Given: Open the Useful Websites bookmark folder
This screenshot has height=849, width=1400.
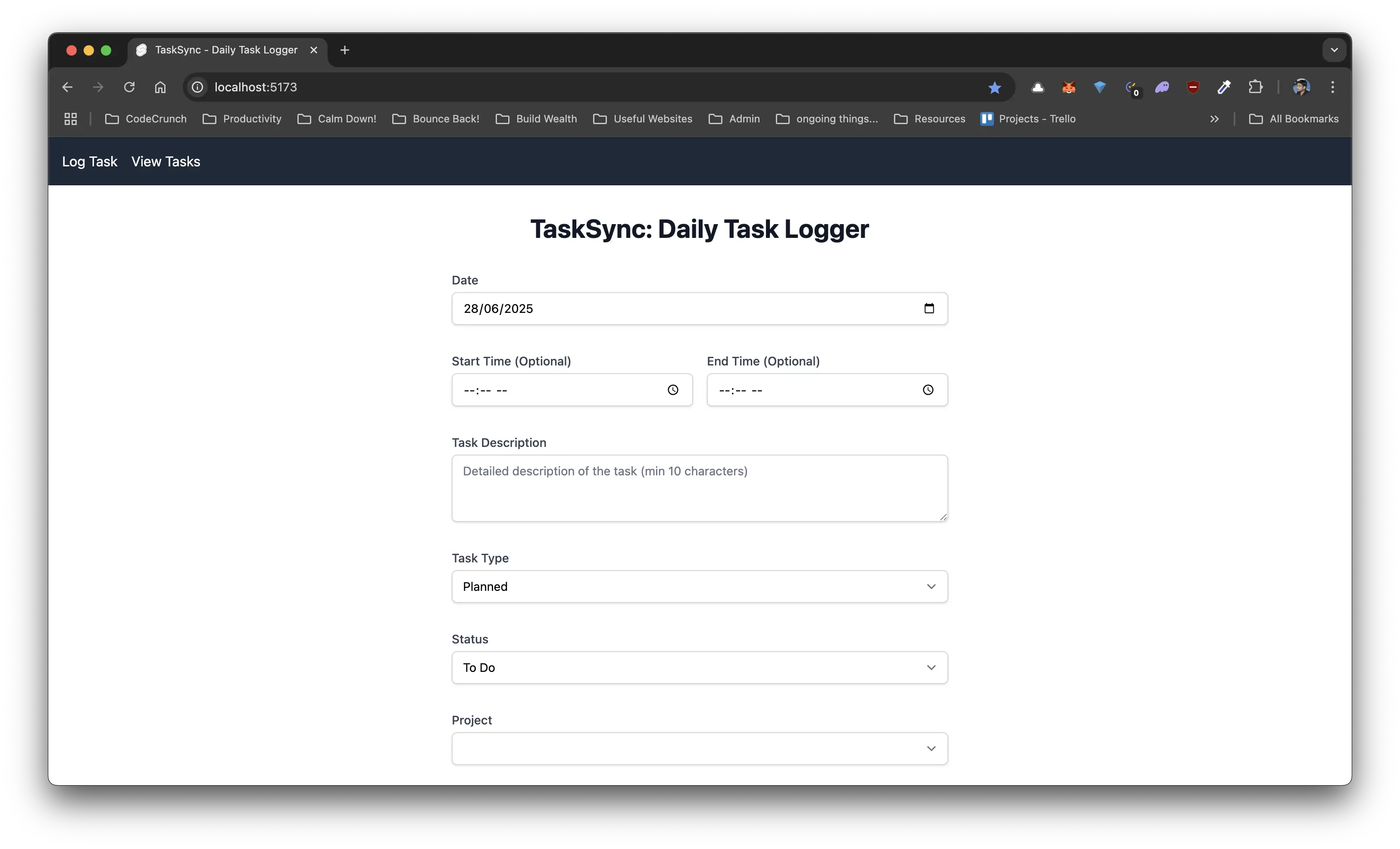Looking at the screenshot, I should [643, 119].
